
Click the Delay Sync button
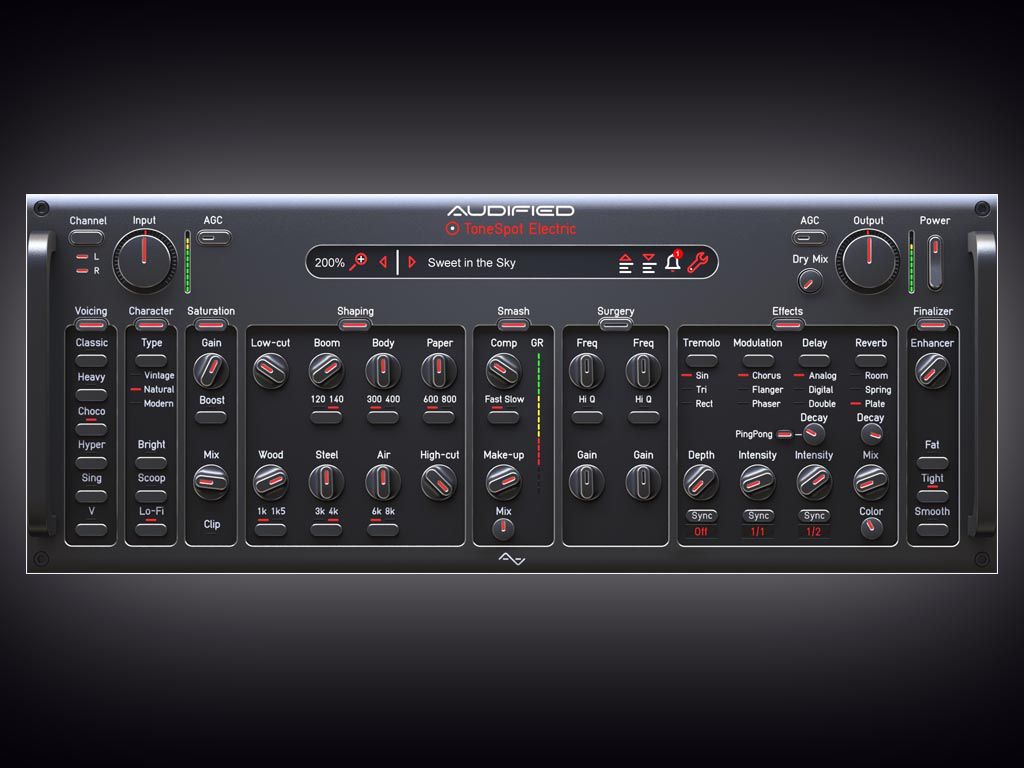[x=814, y=516]
